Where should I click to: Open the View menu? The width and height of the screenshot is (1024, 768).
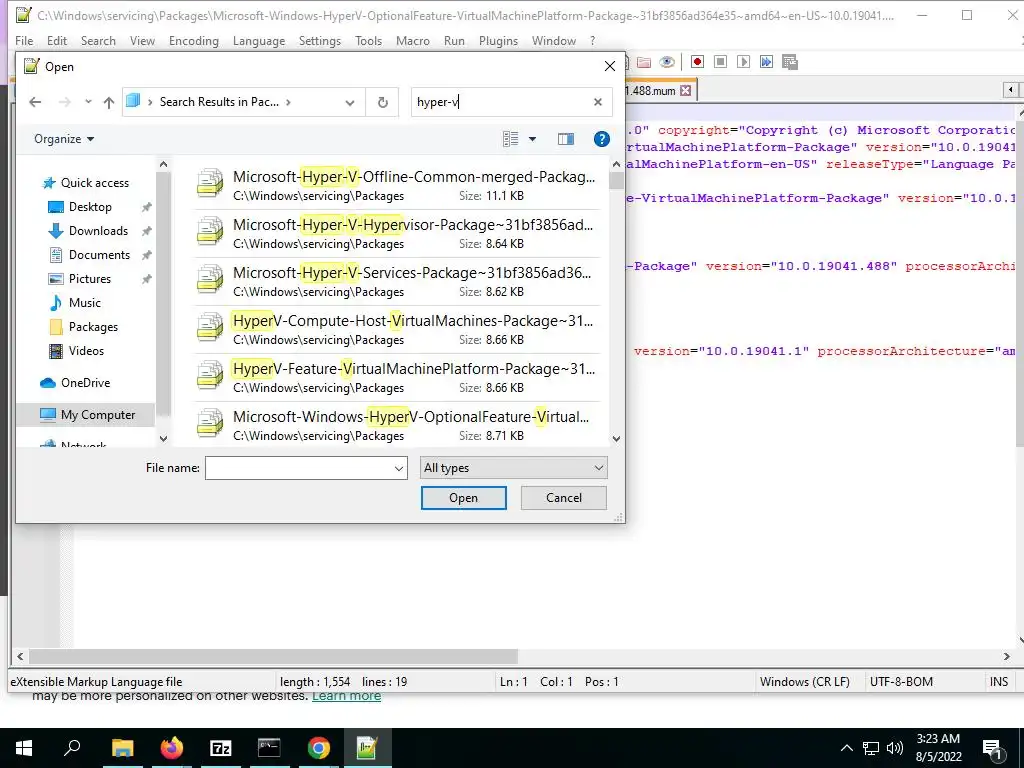pyautogui.click(x=142, y=40)
